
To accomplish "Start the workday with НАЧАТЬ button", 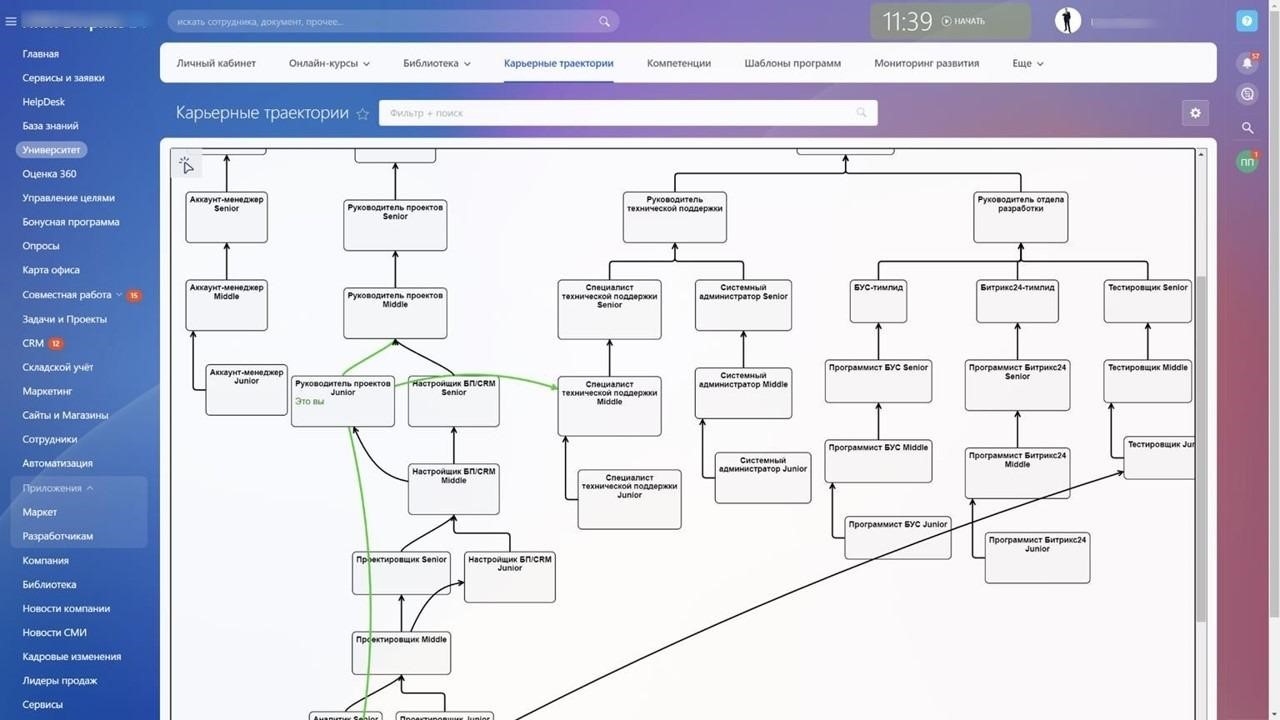I will click(963, 21).
